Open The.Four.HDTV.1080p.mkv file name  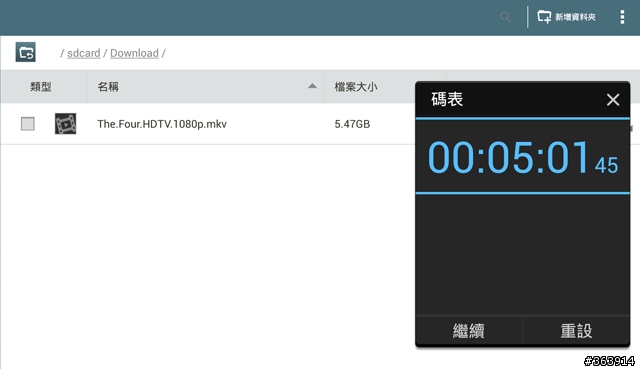(162, 124)
